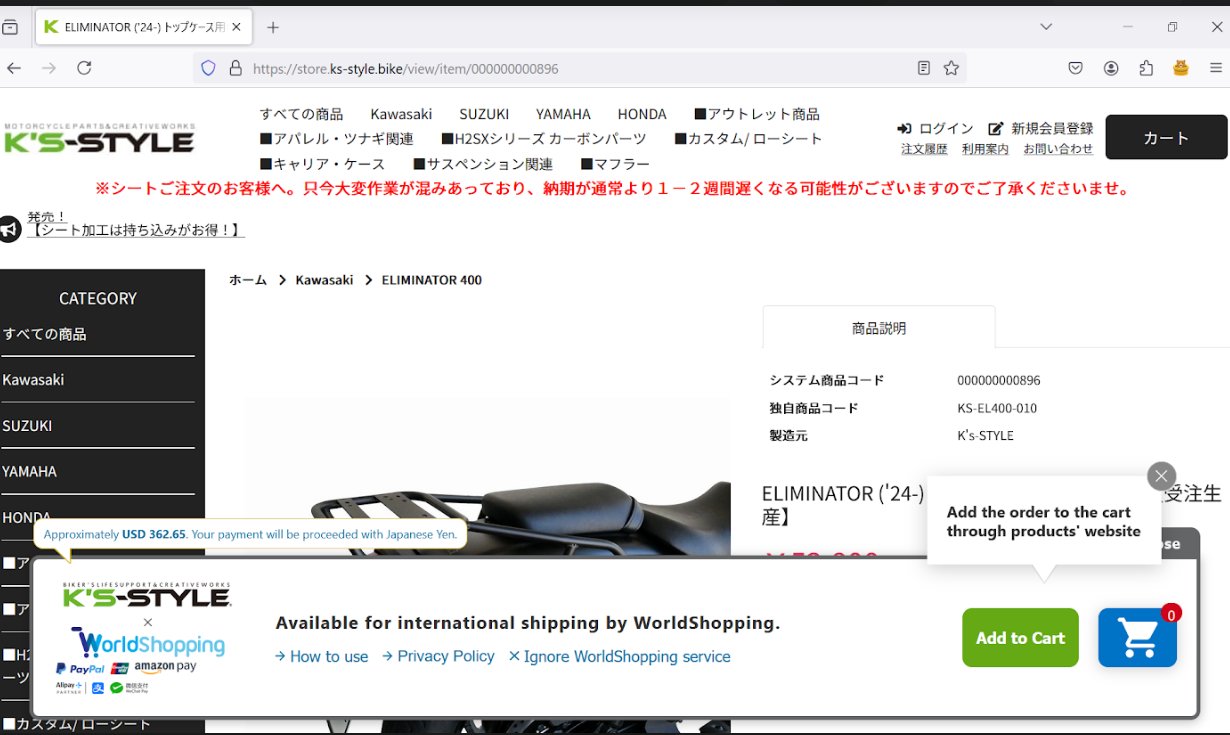Go to ホーム in breadcrumb

(x=248, y=280)
